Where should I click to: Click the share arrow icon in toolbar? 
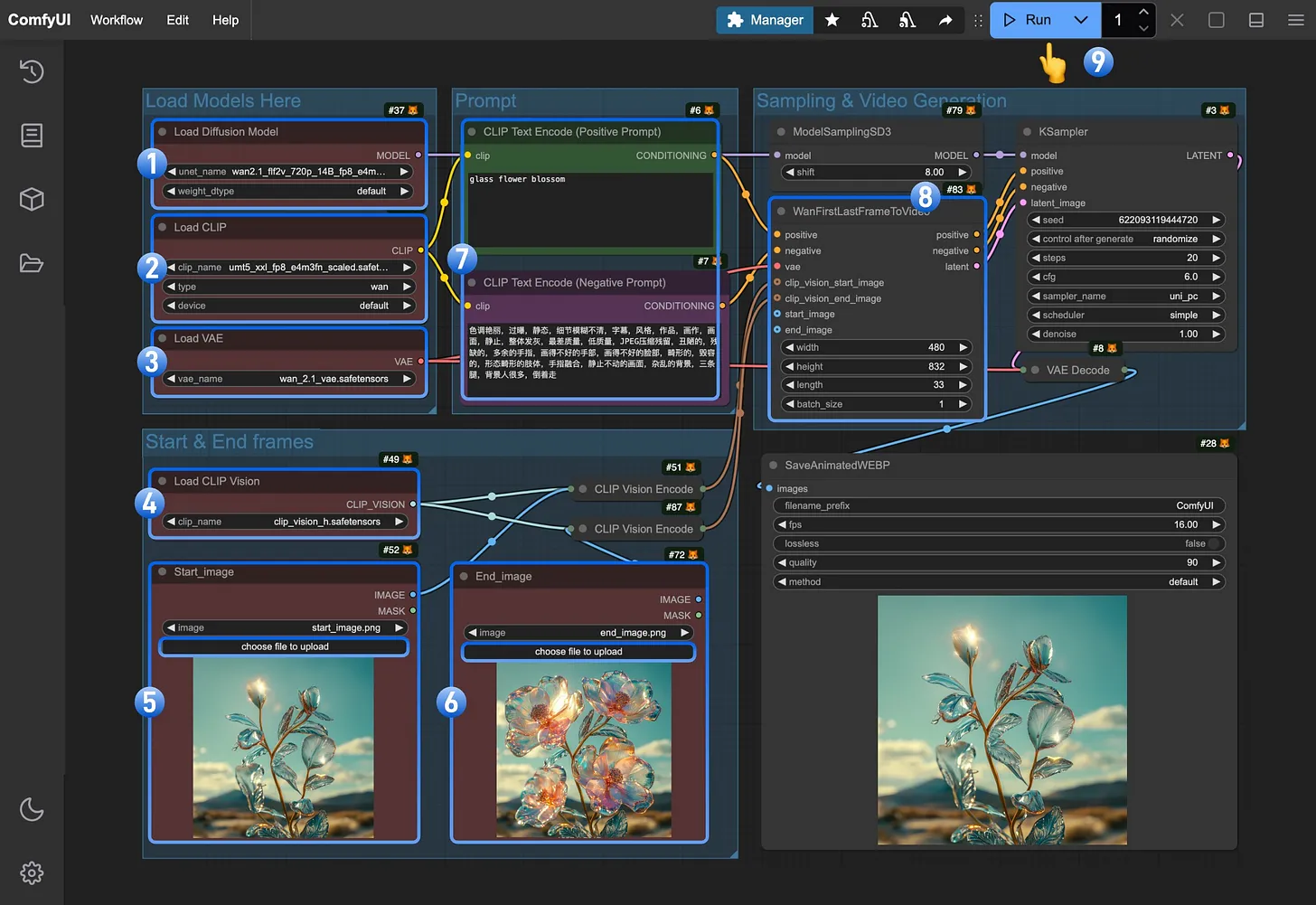coord(945,20)
